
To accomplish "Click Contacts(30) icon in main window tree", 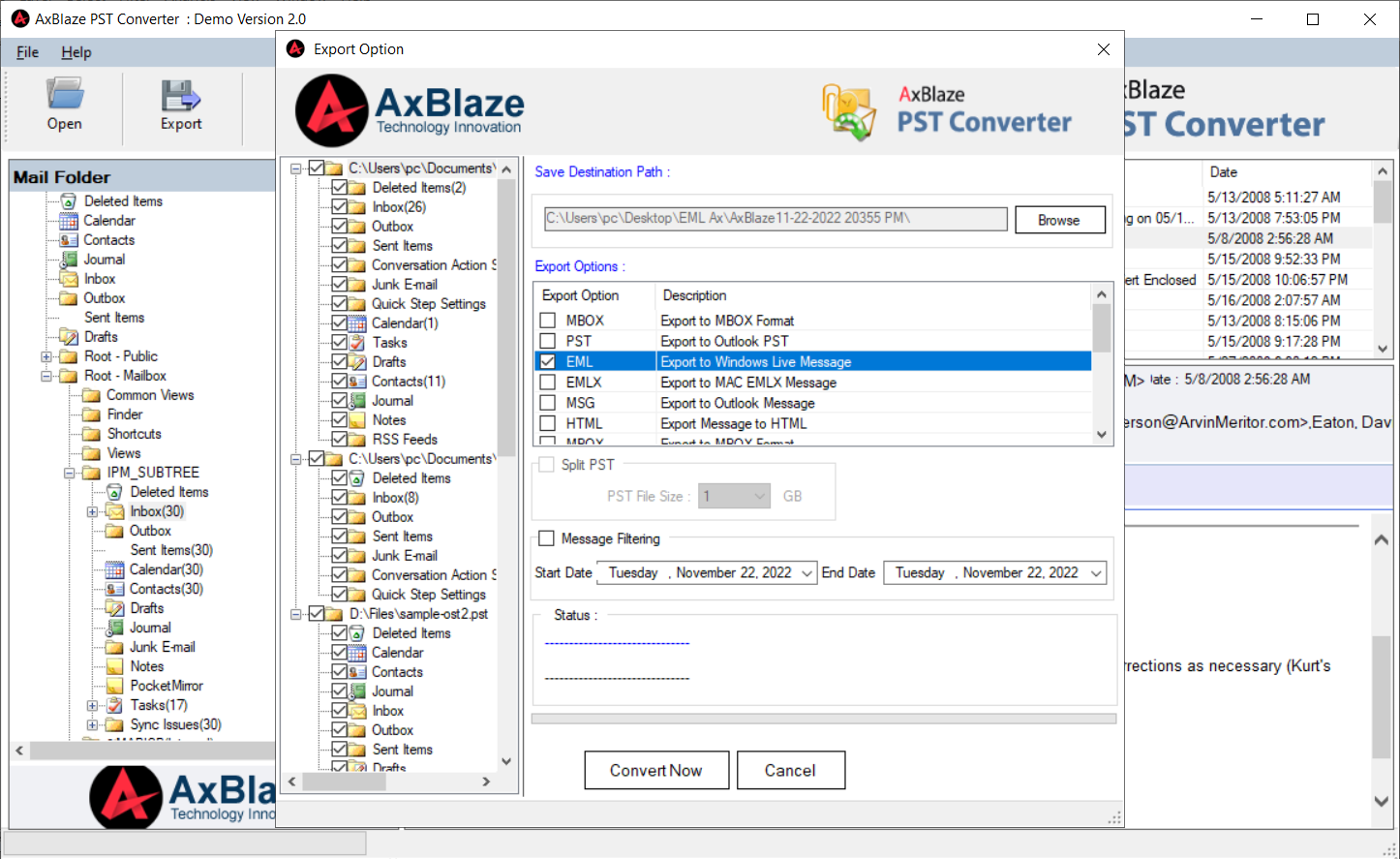I will tap(114, 589).
